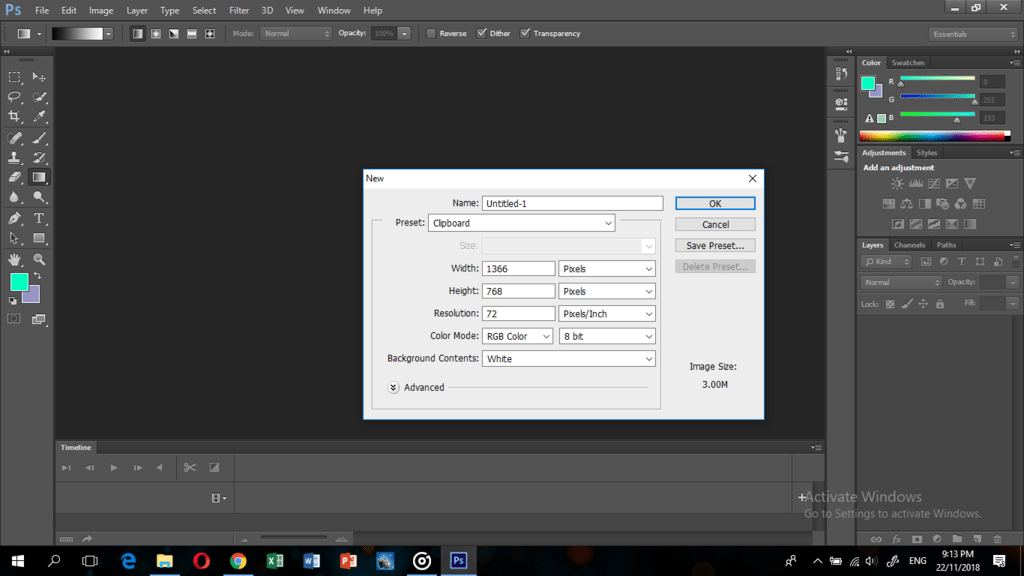Select the Clone Stamp tool
This screenshot has width=1024, height=576.
point(14,156)
